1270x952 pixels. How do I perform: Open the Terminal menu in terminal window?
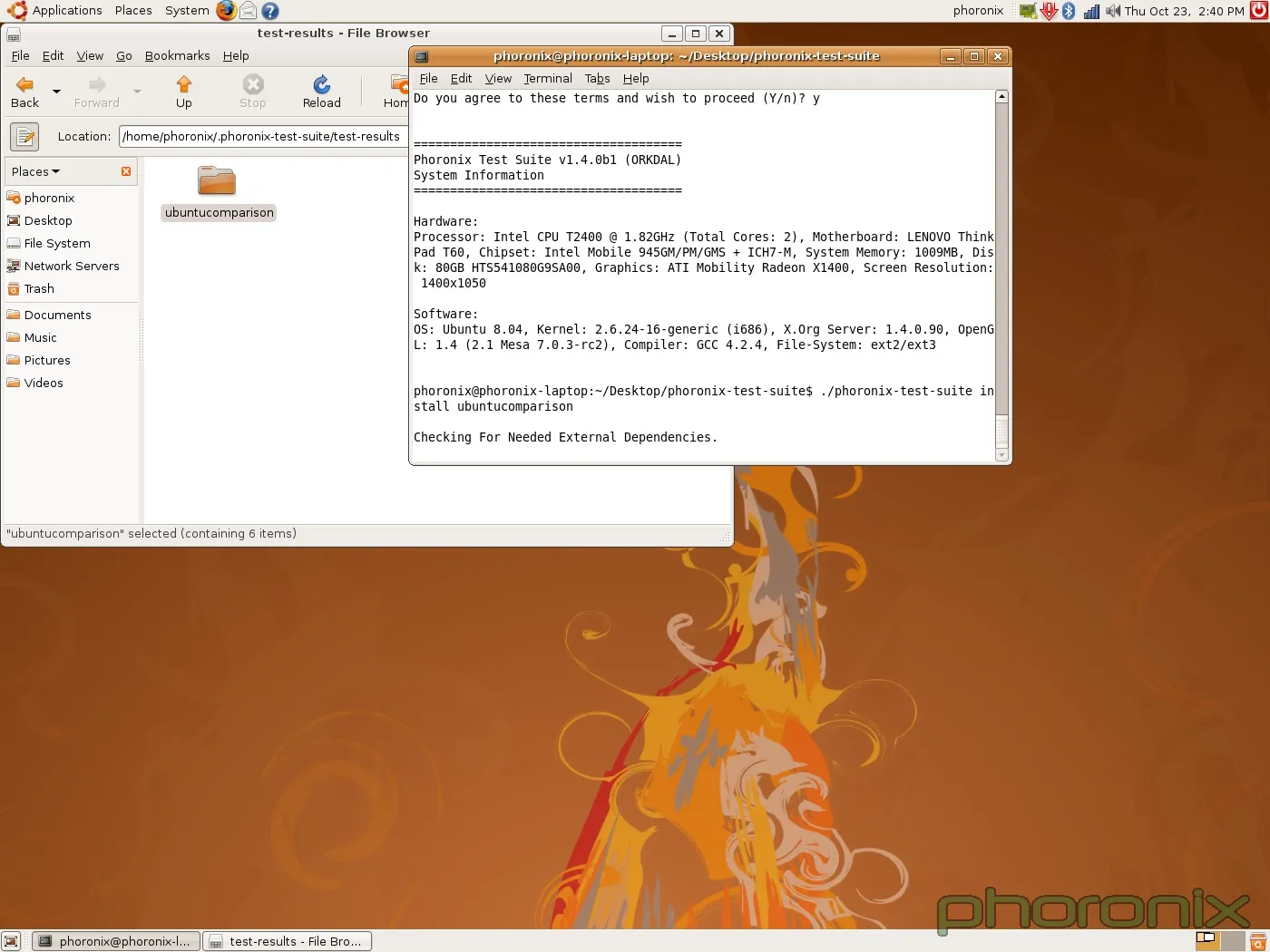click(x=548, y=78)
